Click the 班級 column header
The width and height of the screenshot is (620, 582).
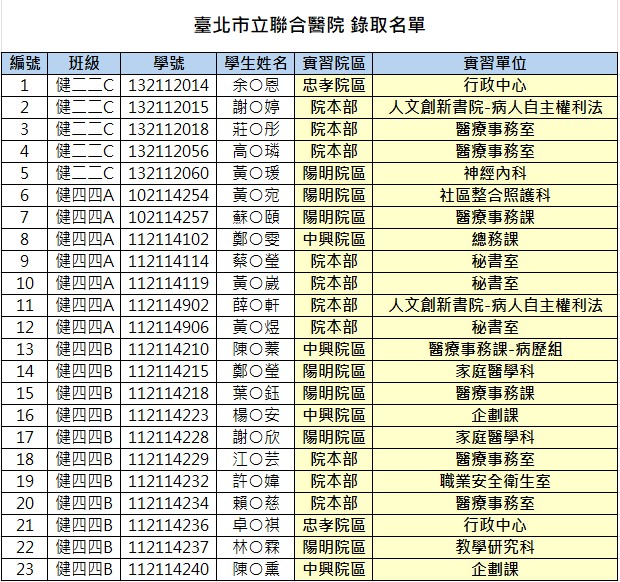click(x=85, y=63)
